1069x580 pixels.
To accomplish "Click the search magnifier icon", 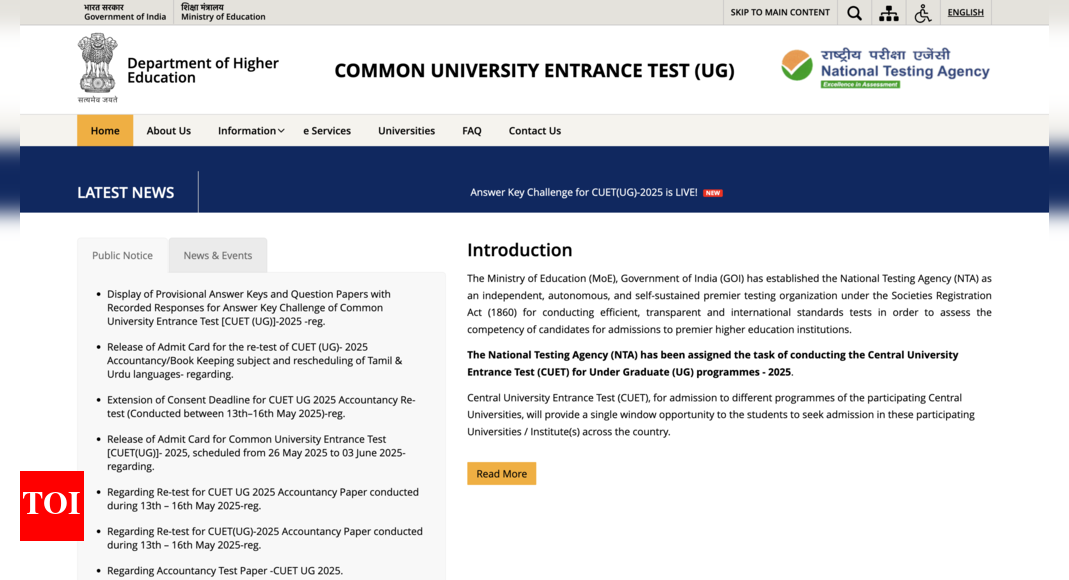I will (x=854, y=13).
